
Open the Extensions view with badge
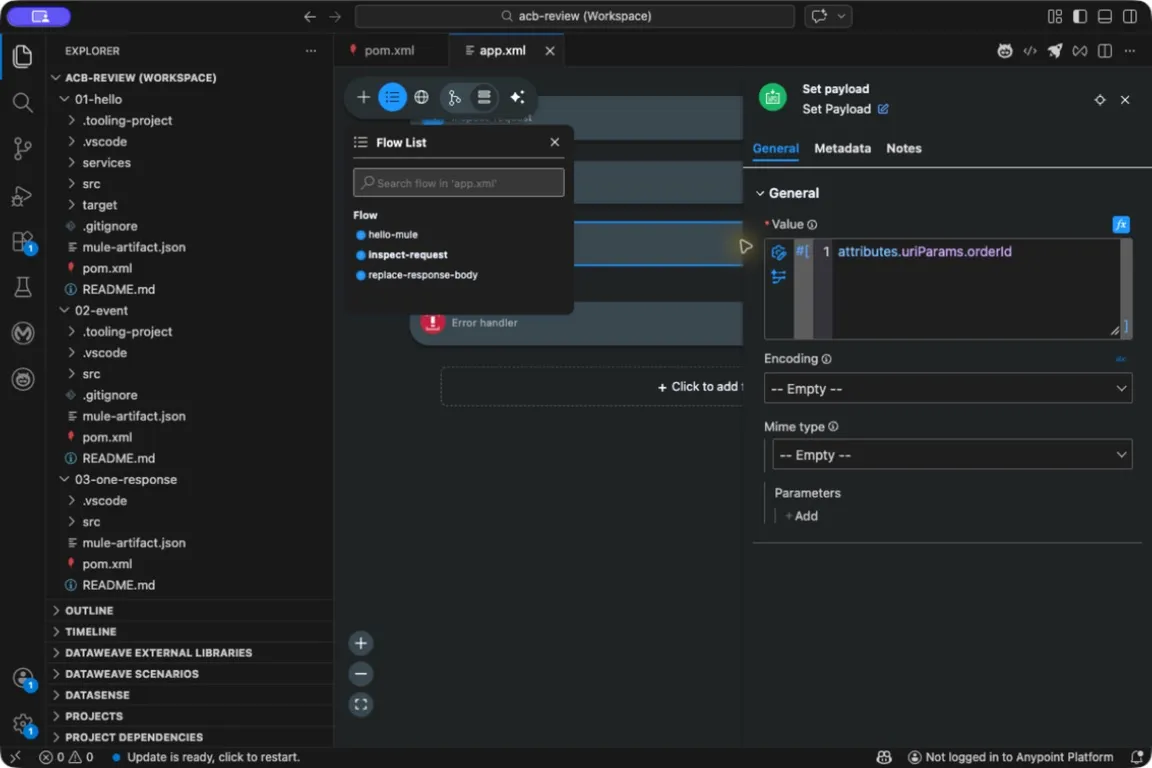click(22, 242)
